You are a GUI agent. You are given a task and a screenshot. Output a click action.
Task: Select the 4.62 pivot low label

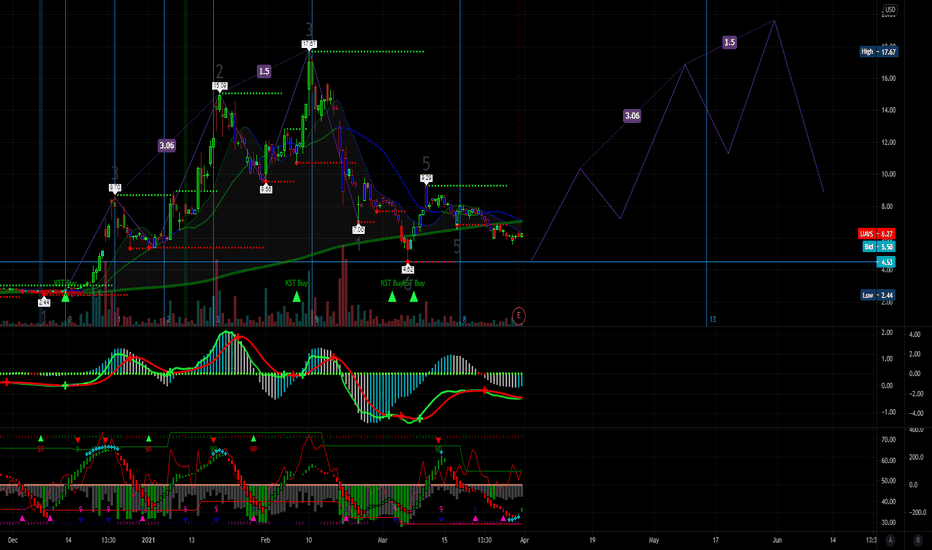pyautogui.click(x=408, y=269)
